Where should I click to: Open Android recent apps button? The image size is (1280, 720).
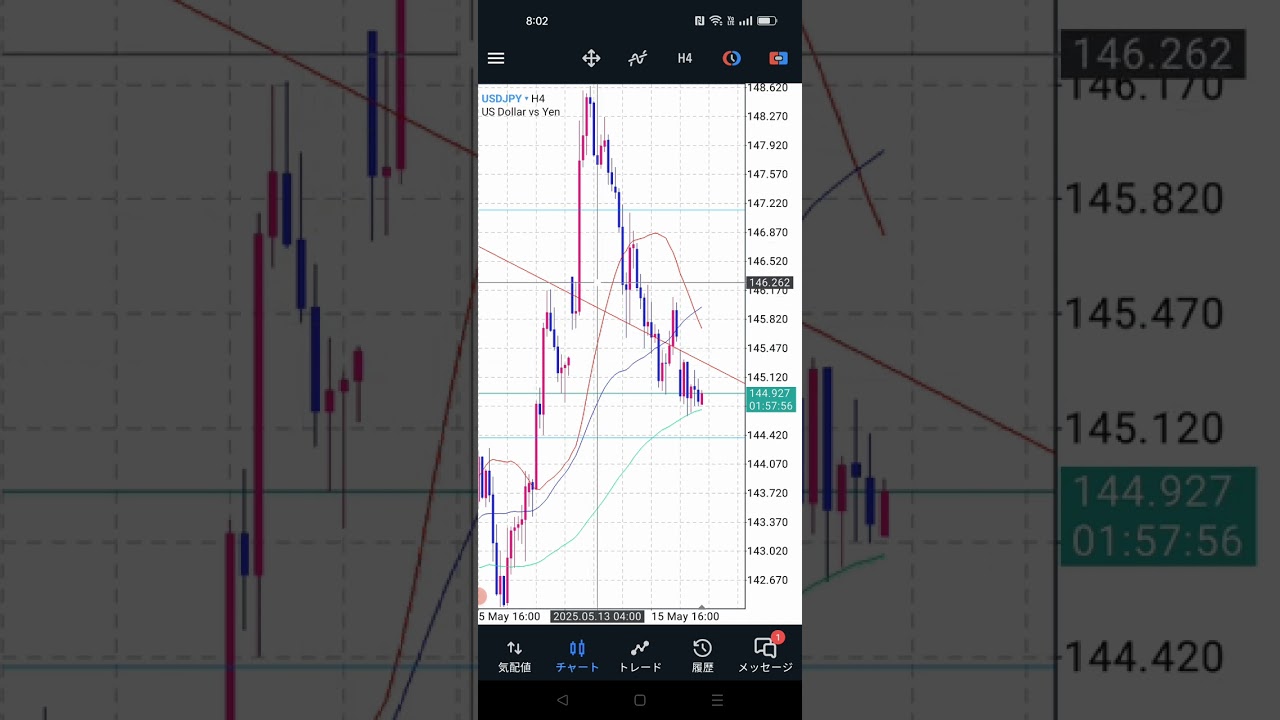click(717, 701)
